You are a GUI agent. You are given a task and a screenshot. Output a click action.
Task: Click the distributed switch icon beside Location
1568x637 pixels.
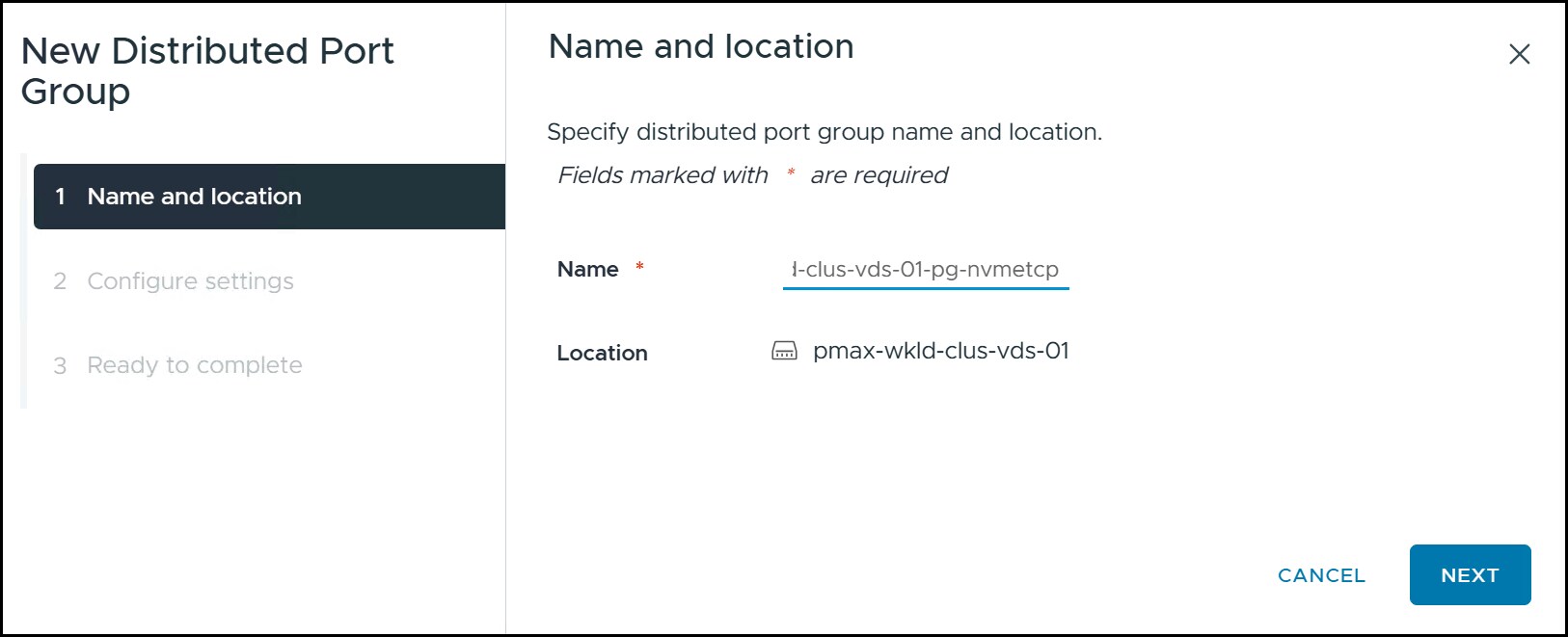(785, 351)
